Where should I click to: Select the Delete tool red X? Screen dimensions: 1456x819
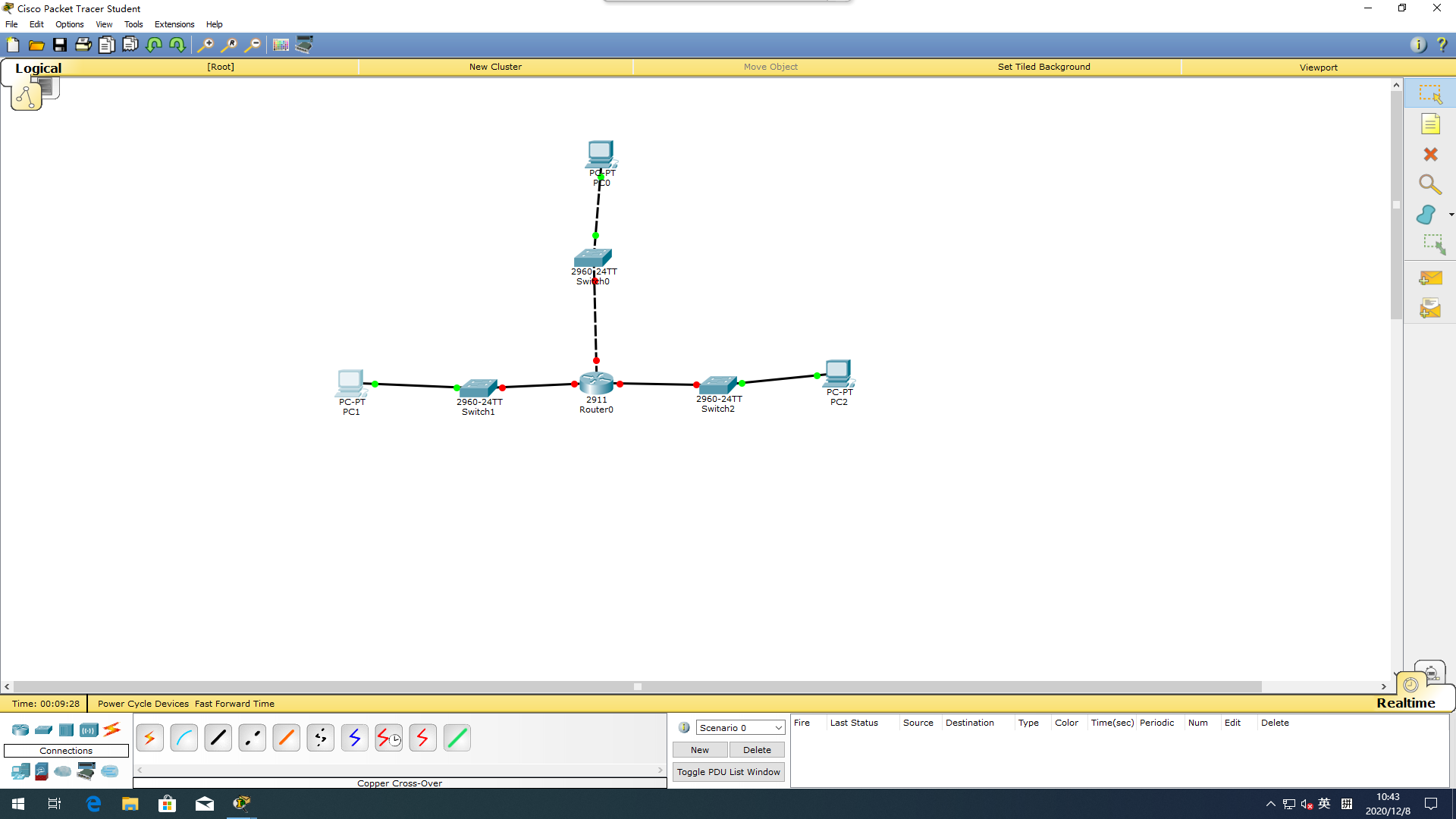pos(1430,155)
